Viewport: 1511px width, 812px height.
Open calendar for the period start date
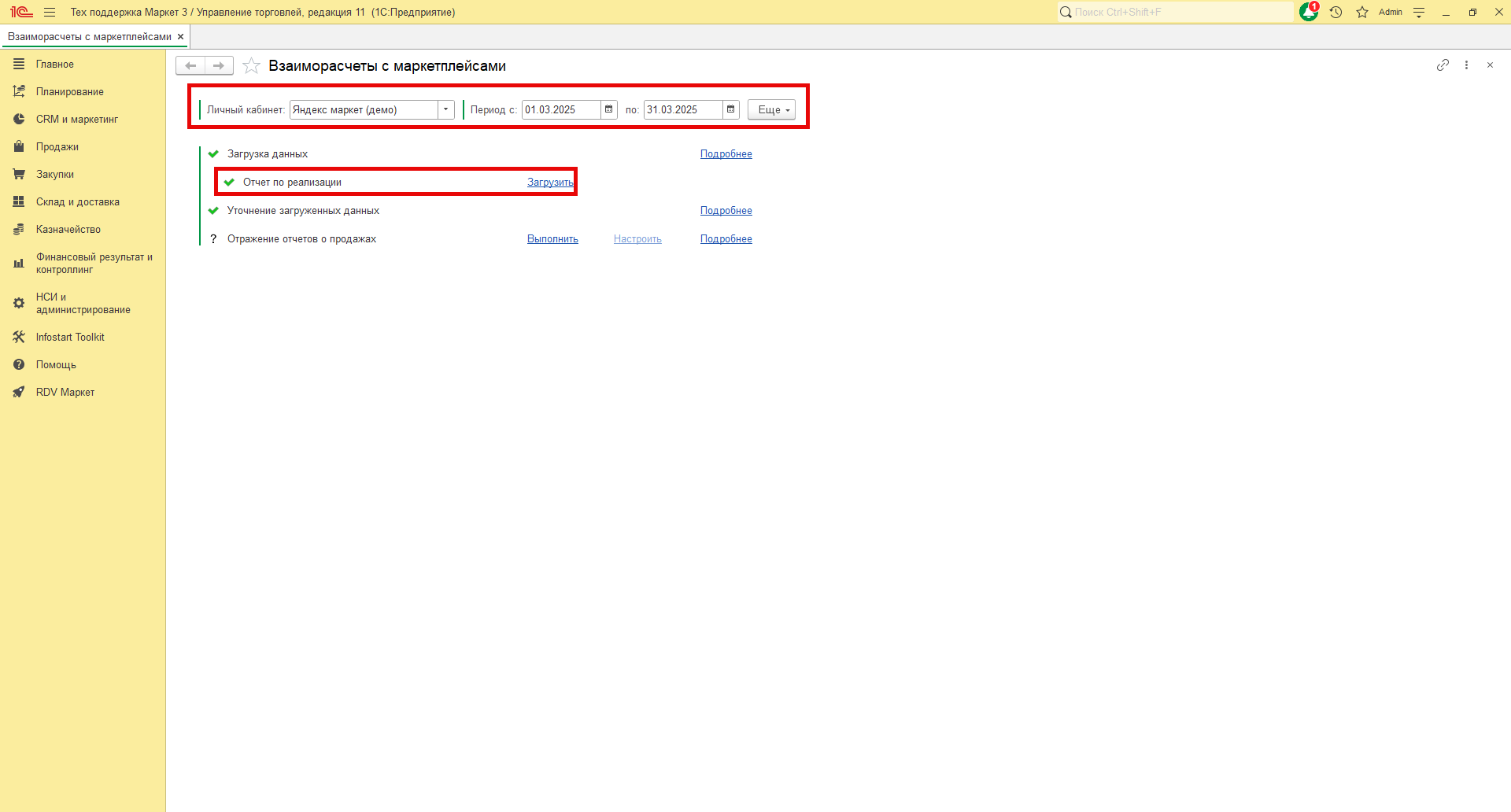(608, 109)
